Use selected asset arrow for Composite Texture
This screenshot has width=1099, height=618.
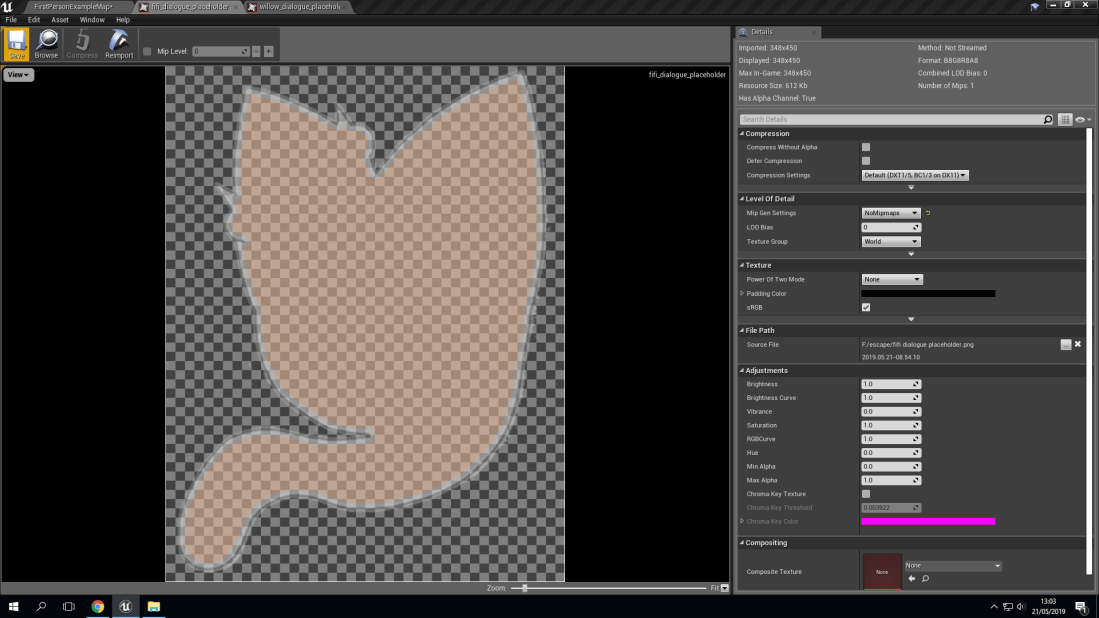911,578
